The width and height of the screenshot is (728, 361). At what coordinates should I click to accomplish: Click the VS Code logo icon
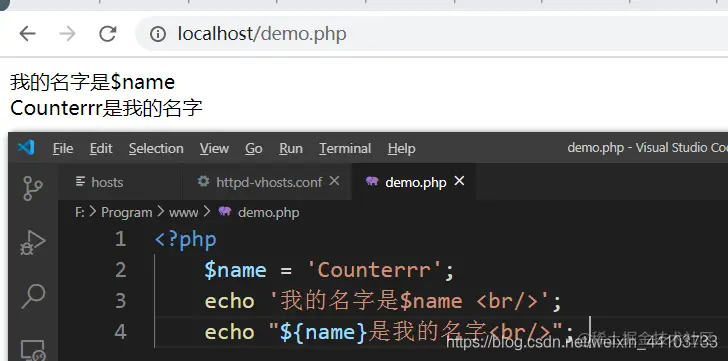(x=26, y=148)
